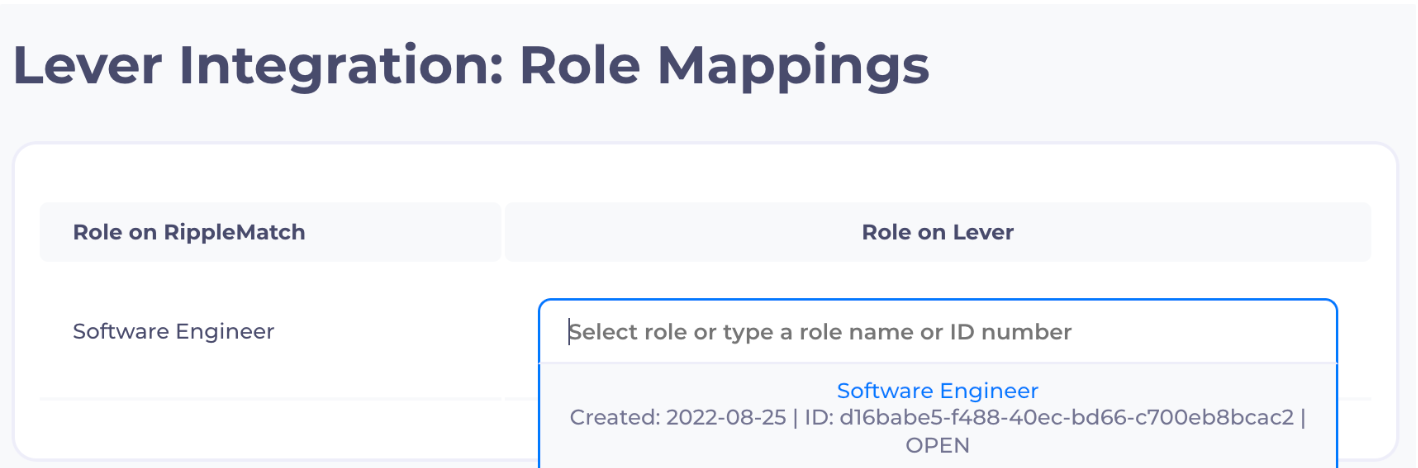Screen dimensions: 1418x468
Task: Click the 'Software Engineer' RippleMatch role cell
Action: (x=173, y=331)
